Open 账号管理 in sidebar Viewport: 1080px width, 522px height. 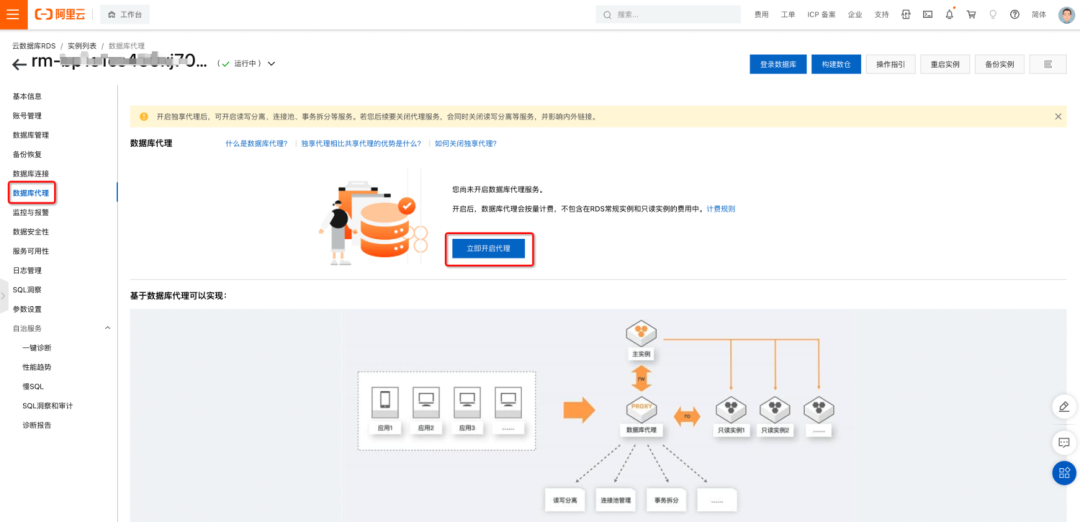point(28,116)
